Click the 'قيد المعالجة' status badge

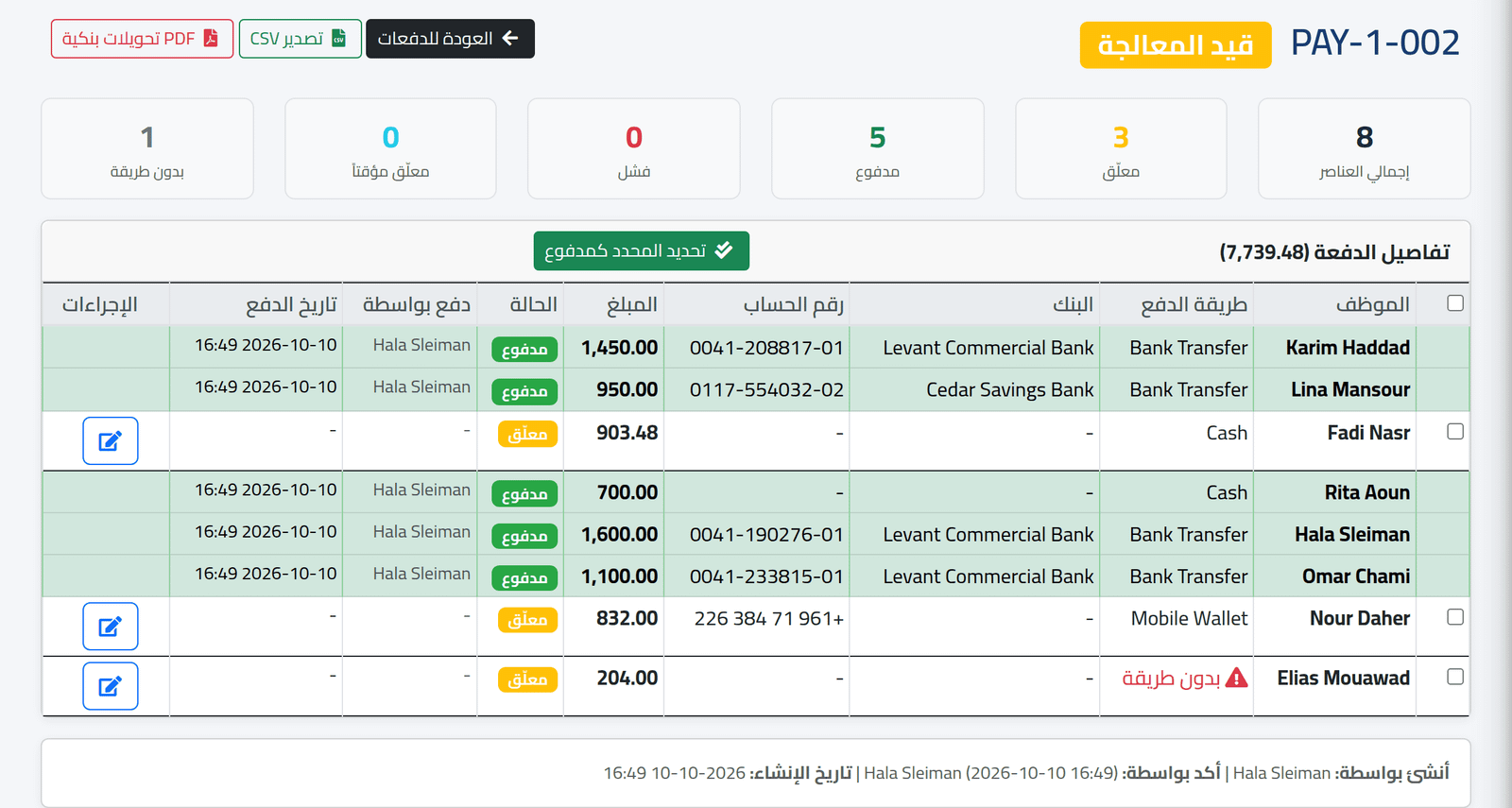point(1176,45)
